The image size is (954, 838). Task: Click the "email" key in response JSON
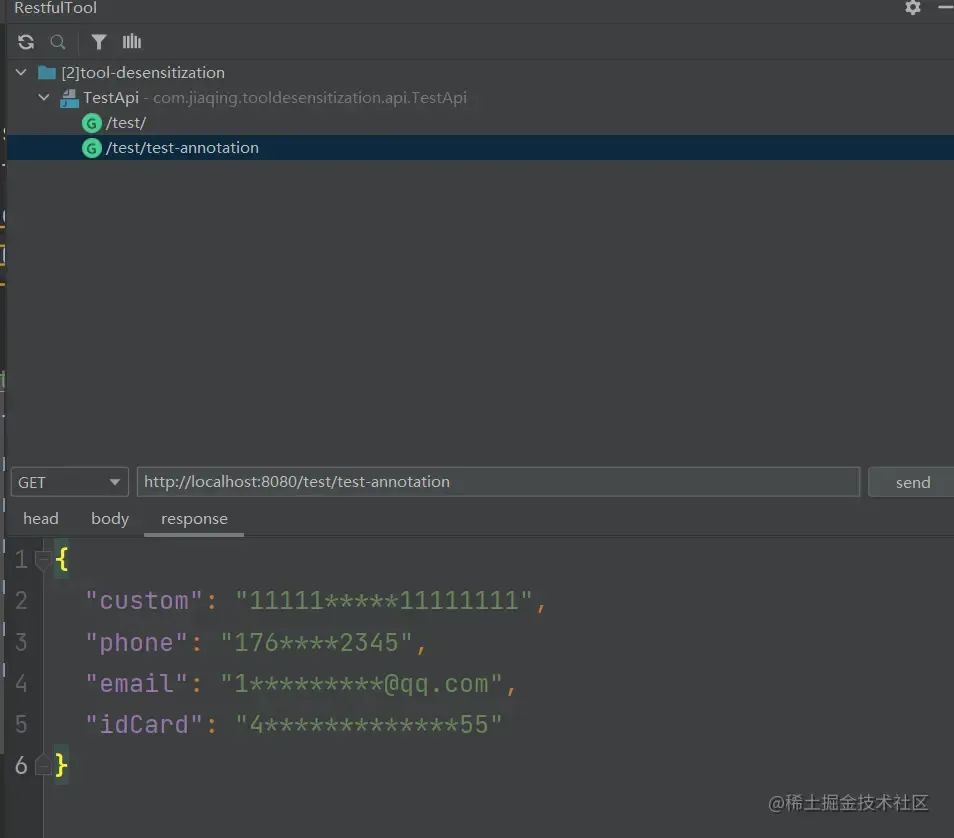point(136,684)
